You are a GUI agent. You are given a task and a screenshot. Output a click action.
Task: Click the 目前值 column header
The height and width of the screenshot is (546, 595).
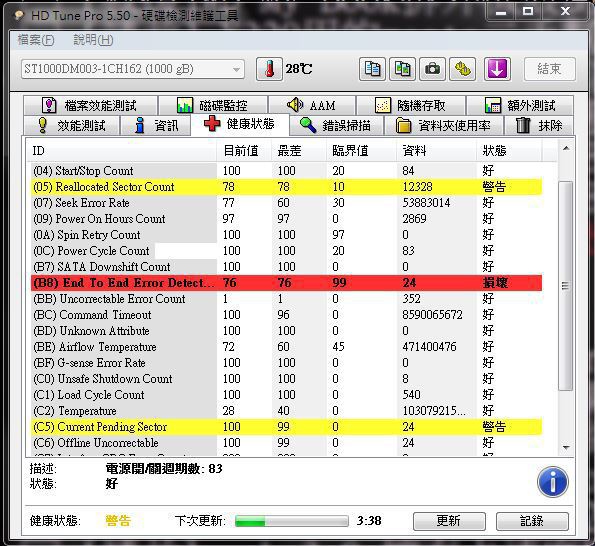[244, 151]
